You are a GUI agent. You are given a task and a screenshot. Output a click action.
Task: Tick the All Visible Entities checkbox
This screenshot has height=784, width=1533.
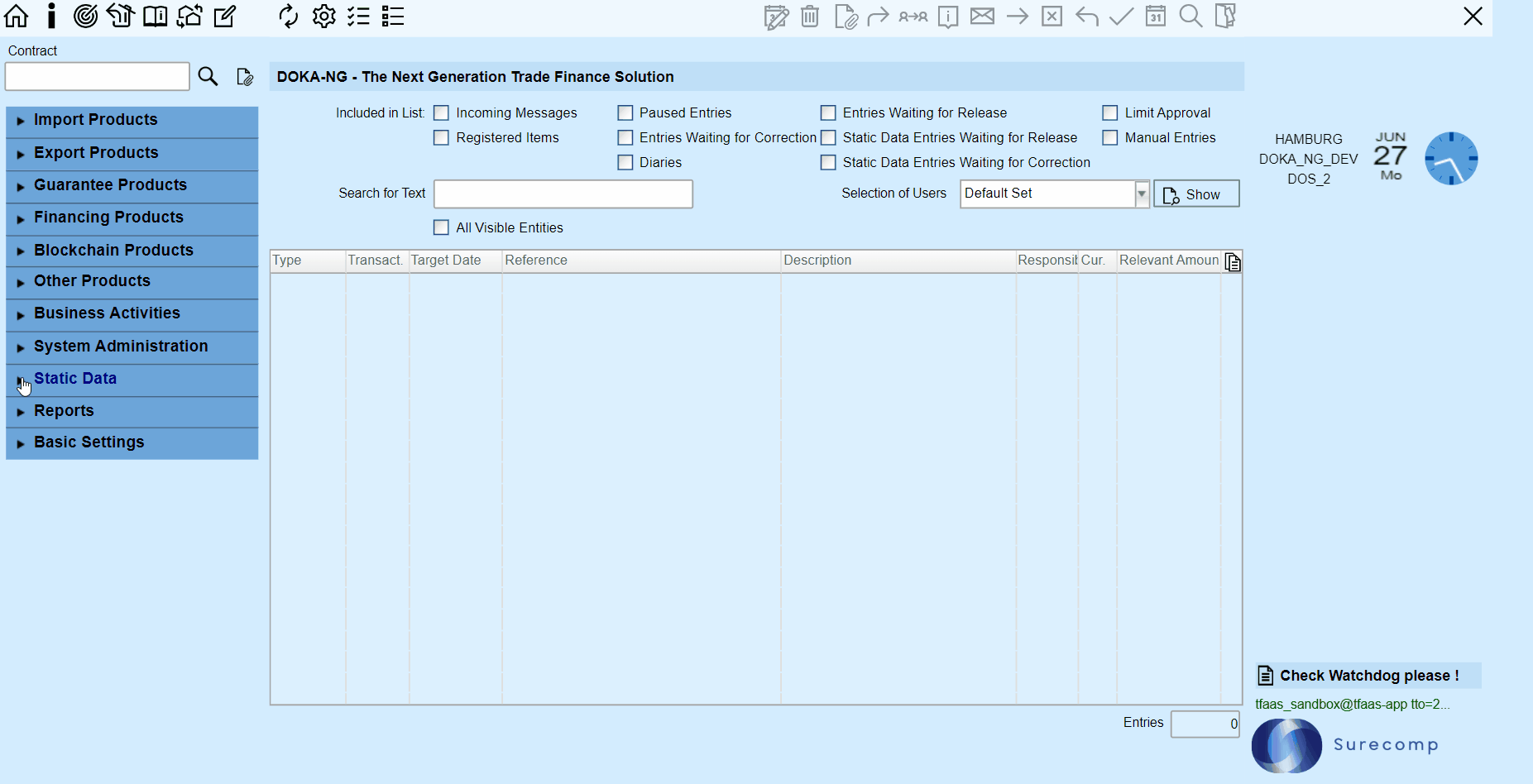(442, 227)
